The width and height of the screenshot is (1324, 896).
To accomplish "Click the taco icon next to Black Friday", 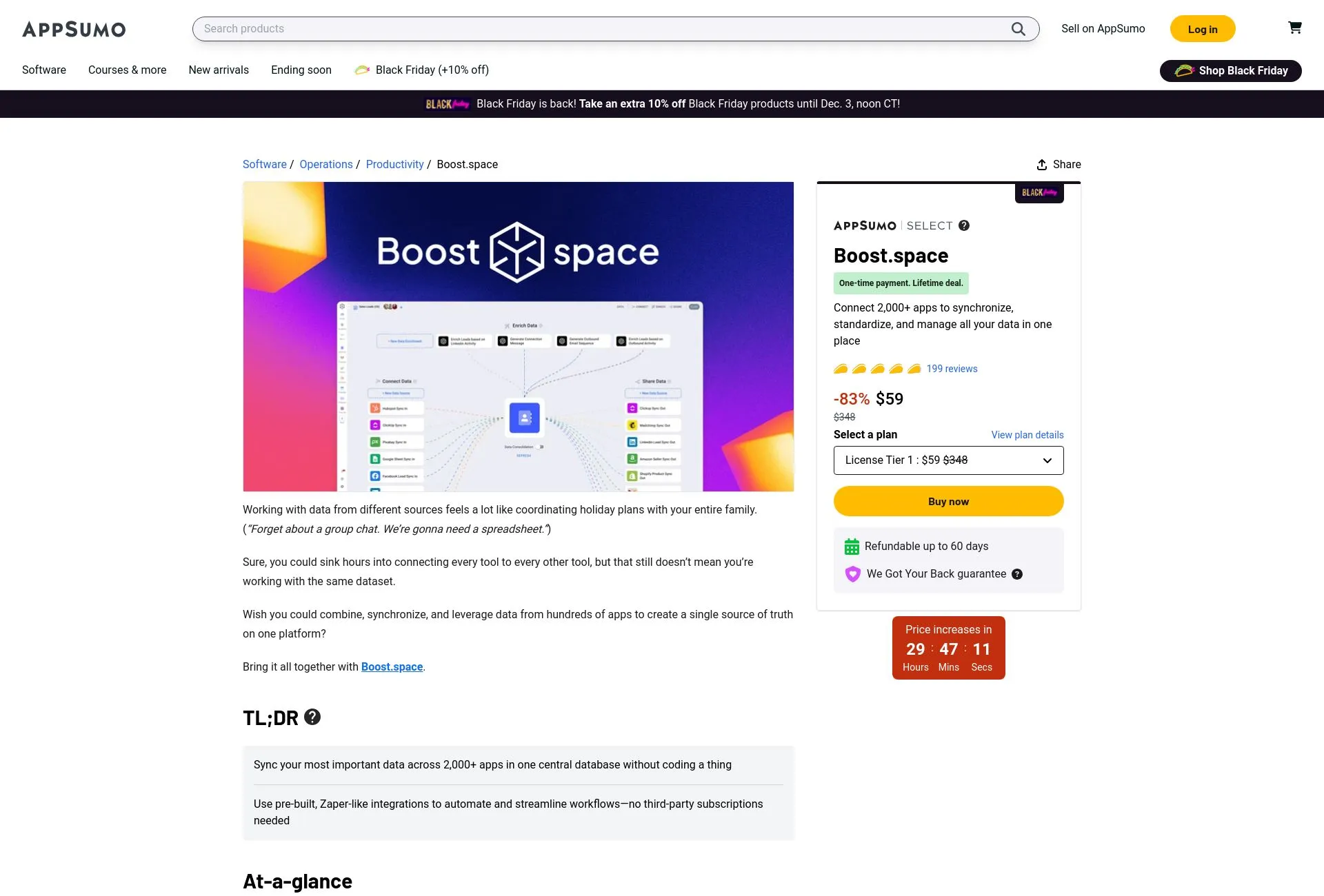I will click(x=363, y=70).
